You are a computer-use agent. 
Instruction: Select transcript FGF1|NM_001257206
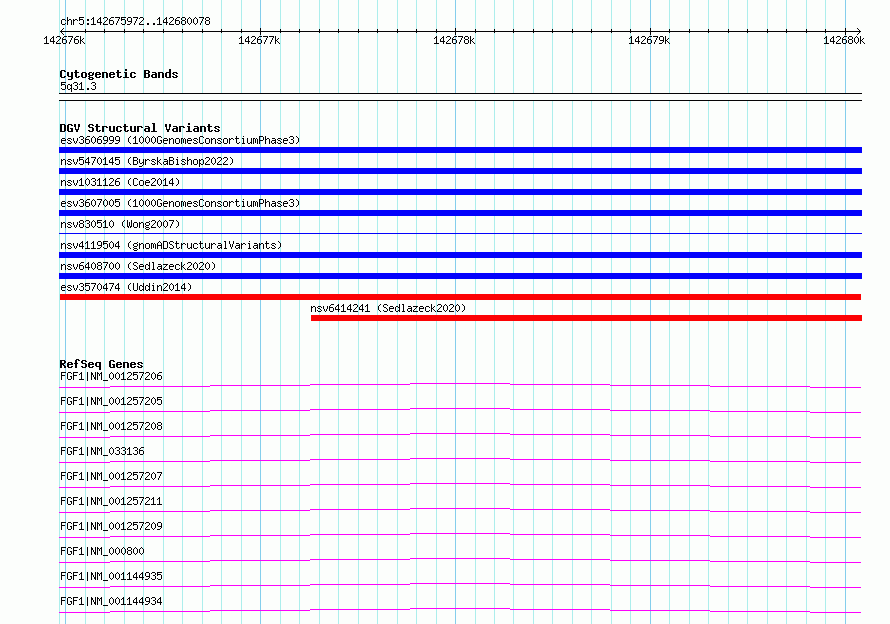[111, 376]
